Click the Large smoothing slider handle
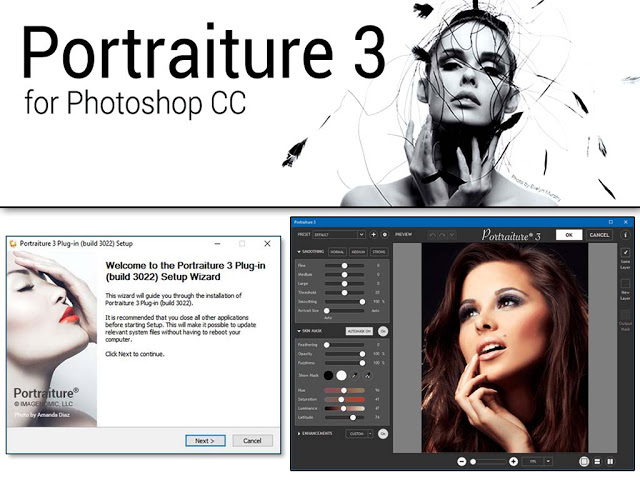Viewport: 640px width, 480px height. click(344, 284)
